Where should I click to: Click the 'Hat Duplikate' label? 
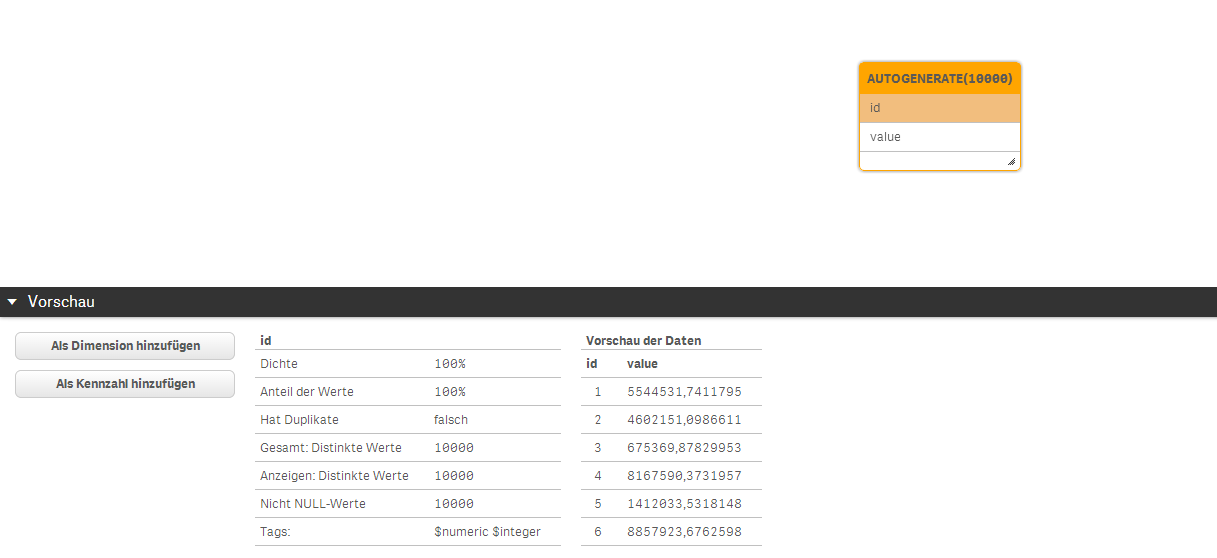point(299,420)
